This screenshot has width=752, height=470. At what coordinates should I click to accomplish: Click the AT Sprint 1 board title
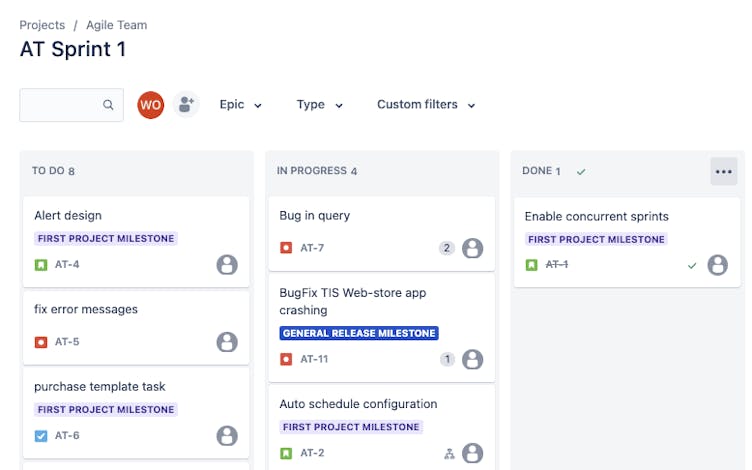pyautogui.click(x=73, y=49)
